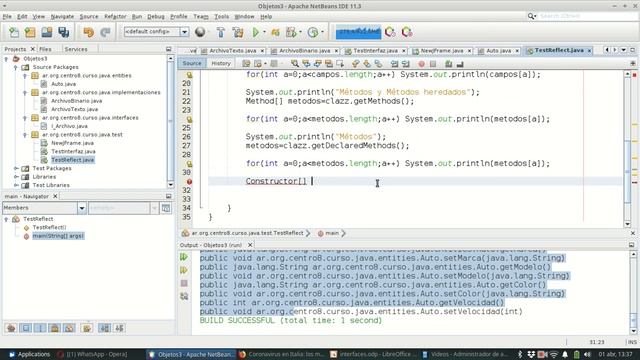Click the Stop icon in the Output panel
This screenshot has width=640, height=360.
(x=184, y=283)
